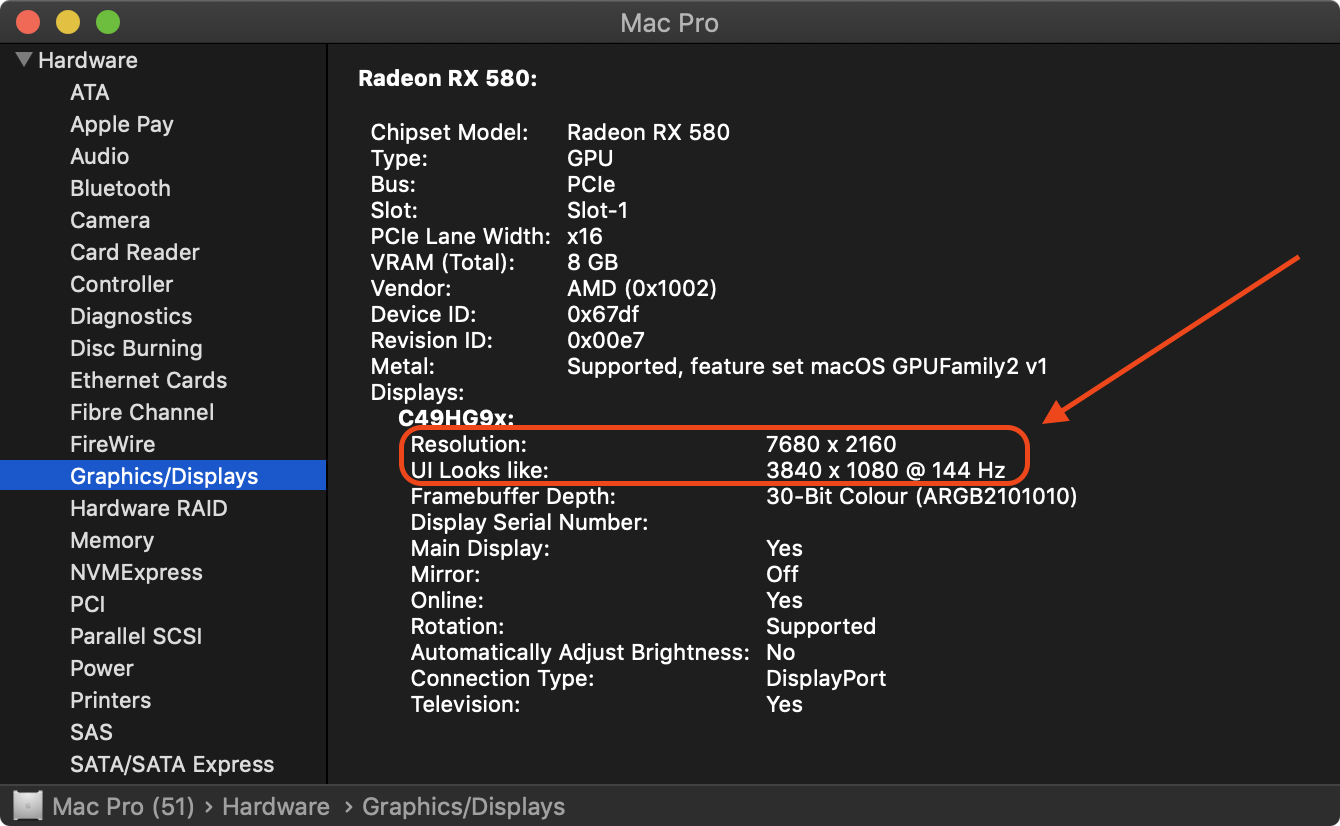Minimize the window with yellow button
Image resolution: width=1340 pixels, height=826 pixels.
tap(67, 22)
